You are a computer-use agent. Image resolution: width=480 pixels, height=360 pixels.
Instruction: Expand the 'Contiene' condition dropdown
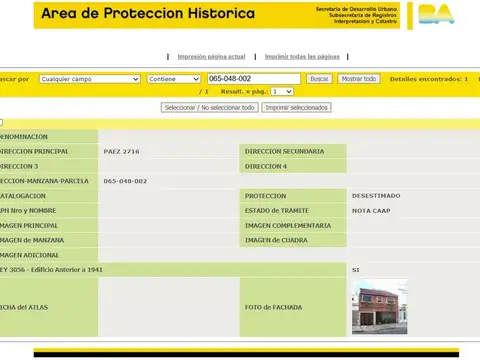pos(173,79)
